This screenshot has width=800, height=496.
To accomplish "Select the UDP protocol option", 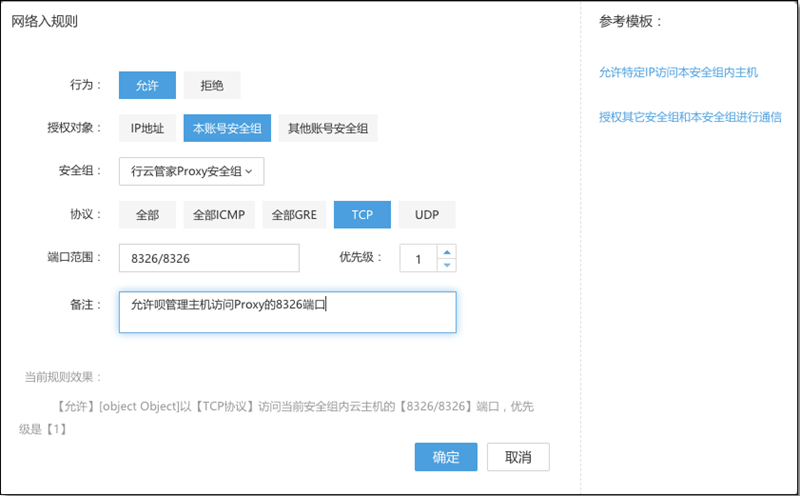I will coord(427,214).
